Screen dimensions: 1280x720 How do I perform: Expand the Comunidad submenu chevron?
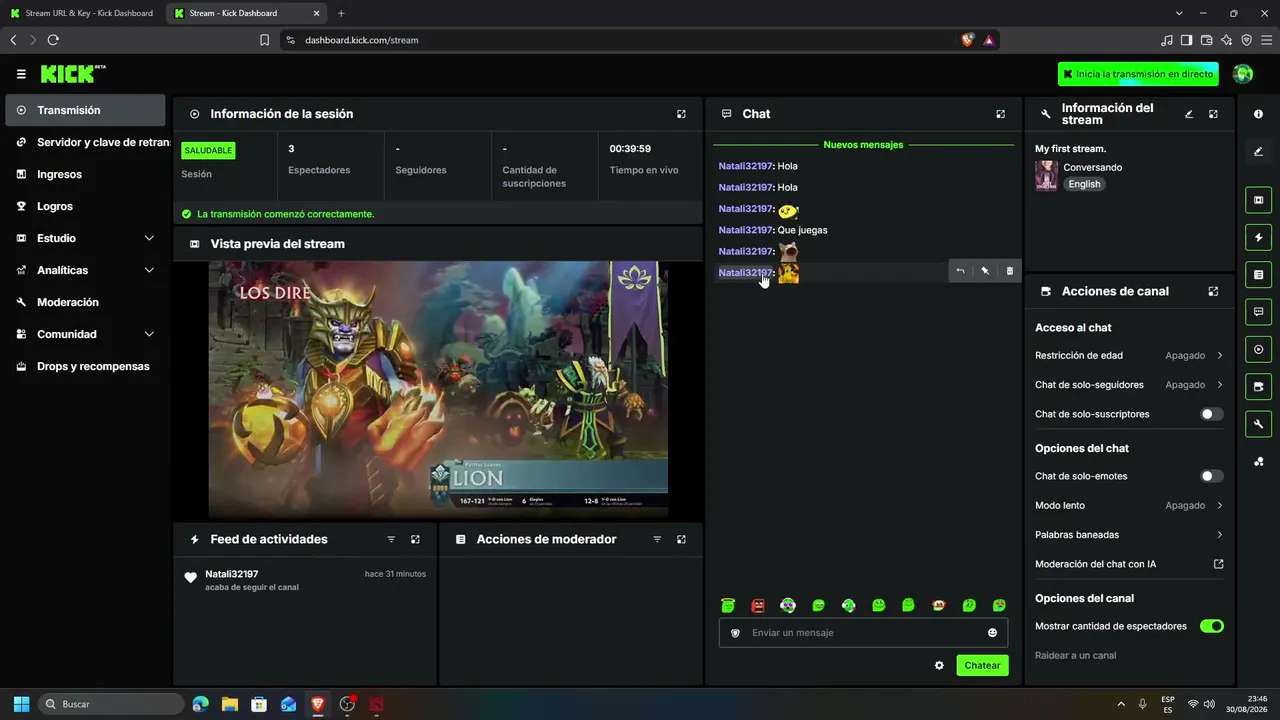click(149, 334)
